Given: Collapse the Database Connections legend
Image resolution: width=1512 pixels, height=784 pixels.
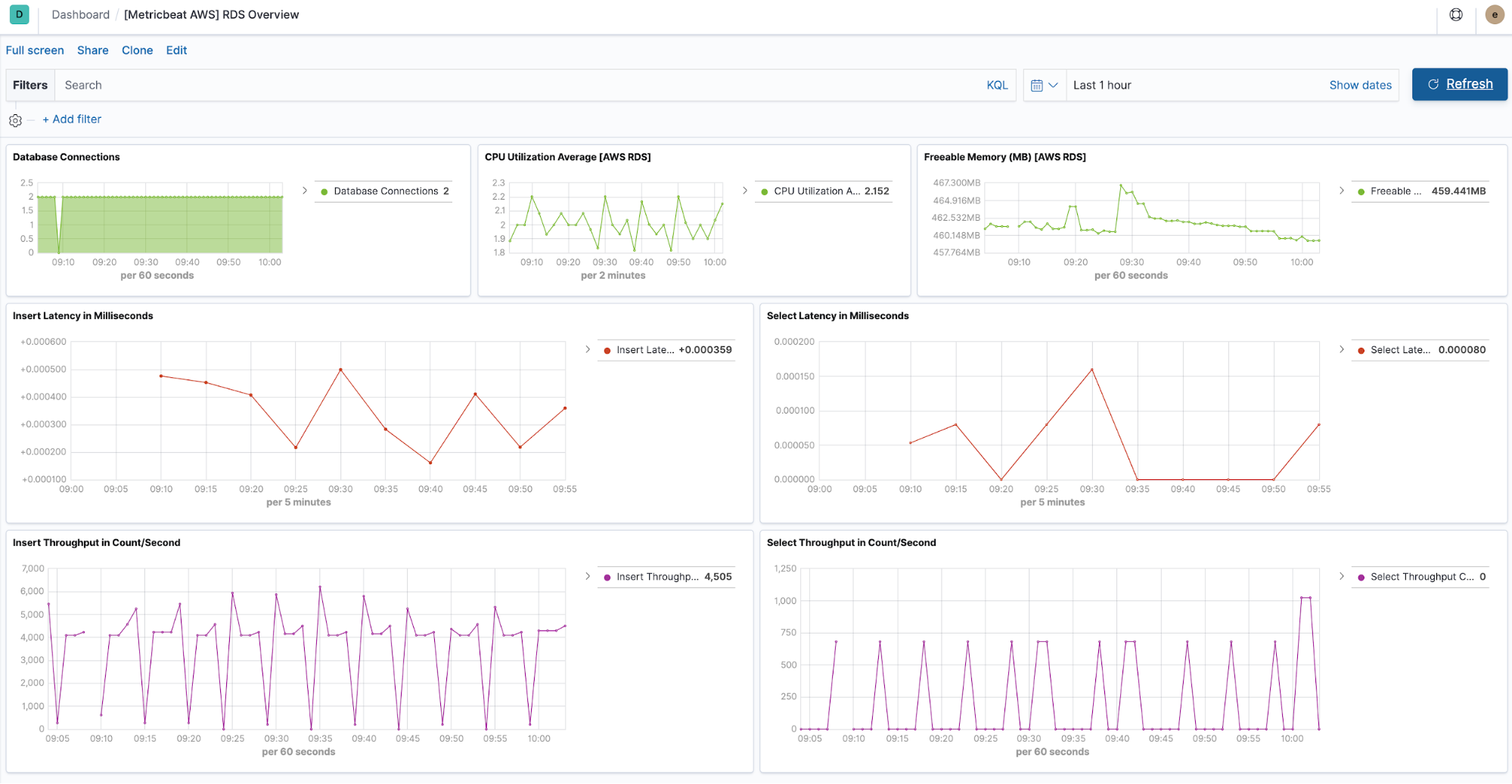Looking at the screenshot, I should [305, 191].
